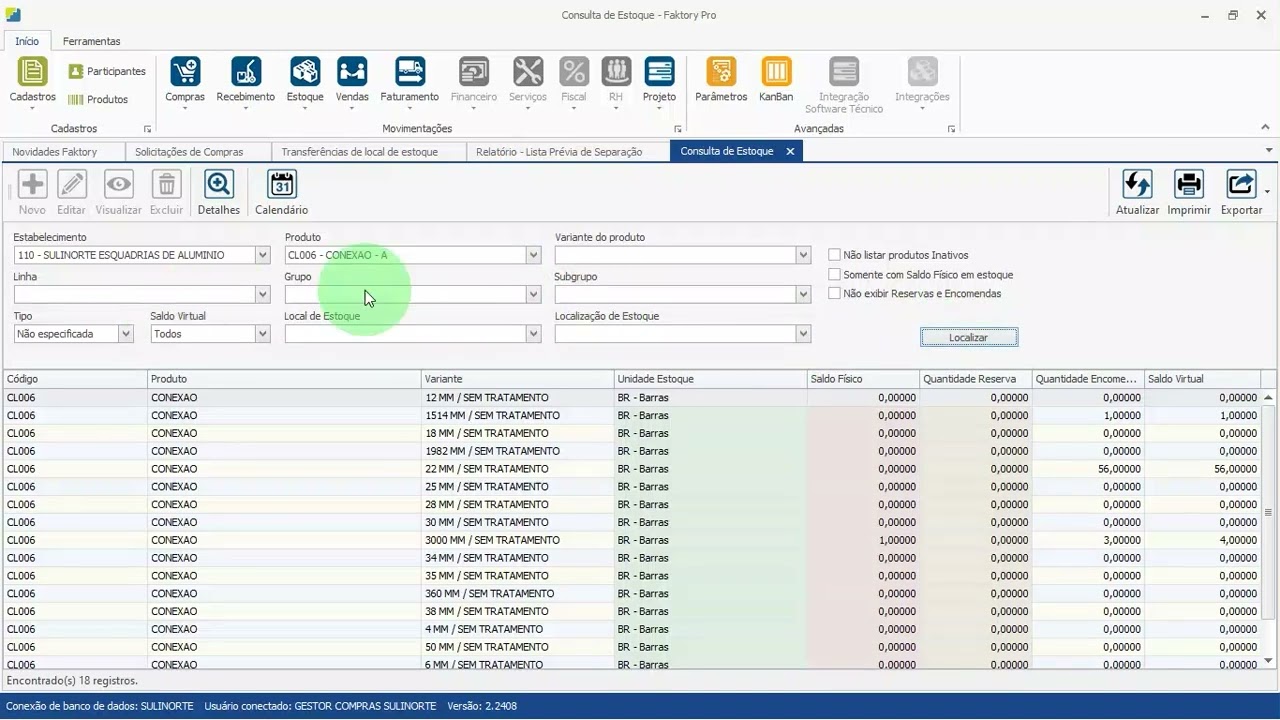Switch to Novidades Faktory tab
Viewport: 1280px width, 720px height.
[55, 151]
